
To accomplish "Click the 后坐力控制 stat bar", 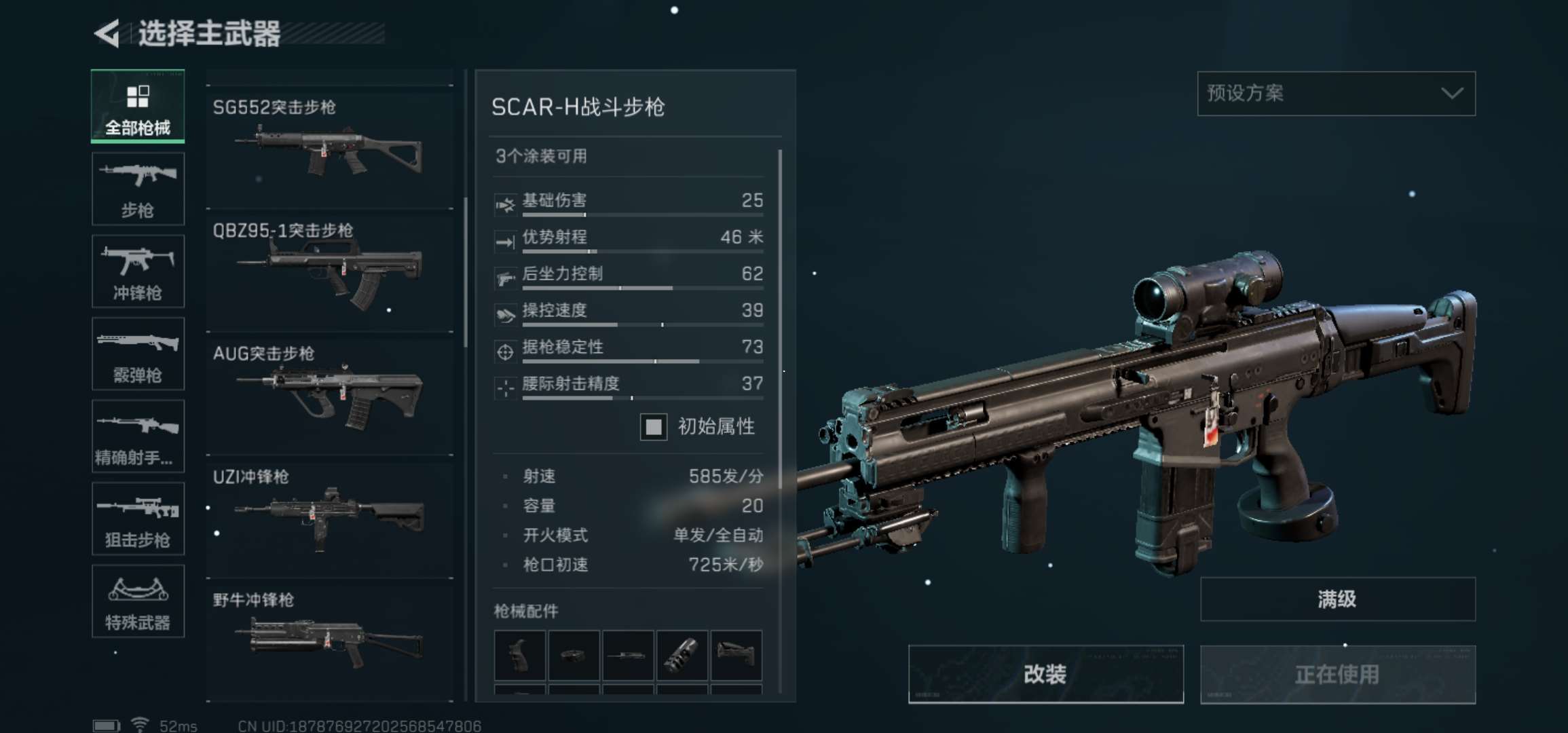I will (643, 288).
